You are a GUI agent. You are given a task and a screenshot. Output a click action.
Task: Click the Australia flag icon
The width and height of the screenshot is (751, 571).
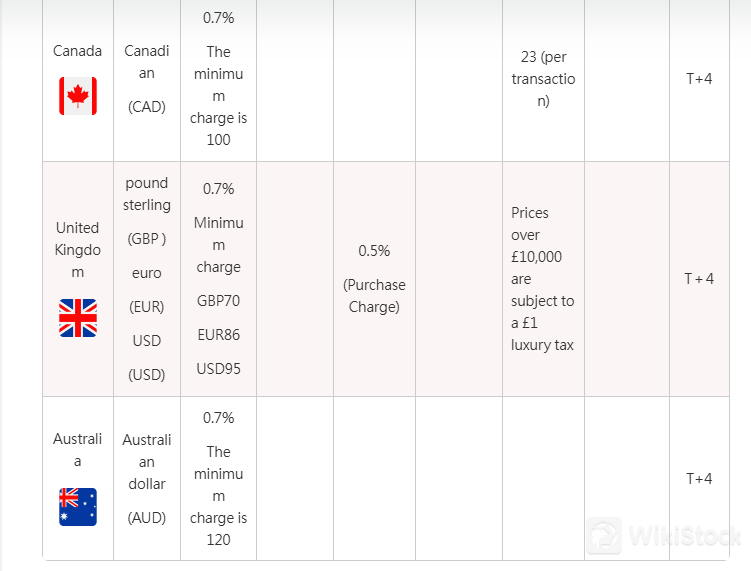(78, 507)
